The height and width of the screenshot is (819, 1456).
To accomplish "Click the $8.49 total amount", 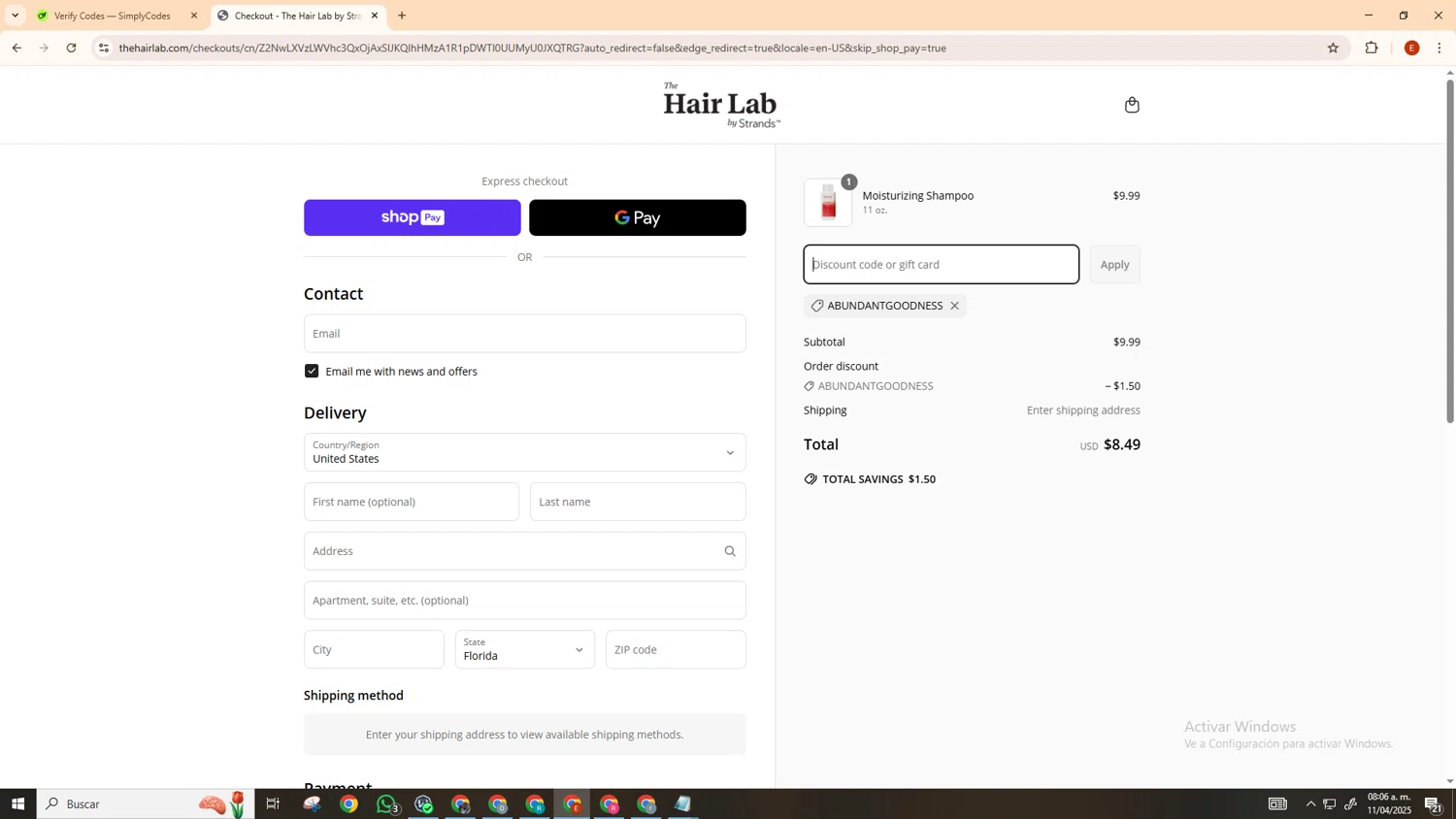I will [1122, 444].
